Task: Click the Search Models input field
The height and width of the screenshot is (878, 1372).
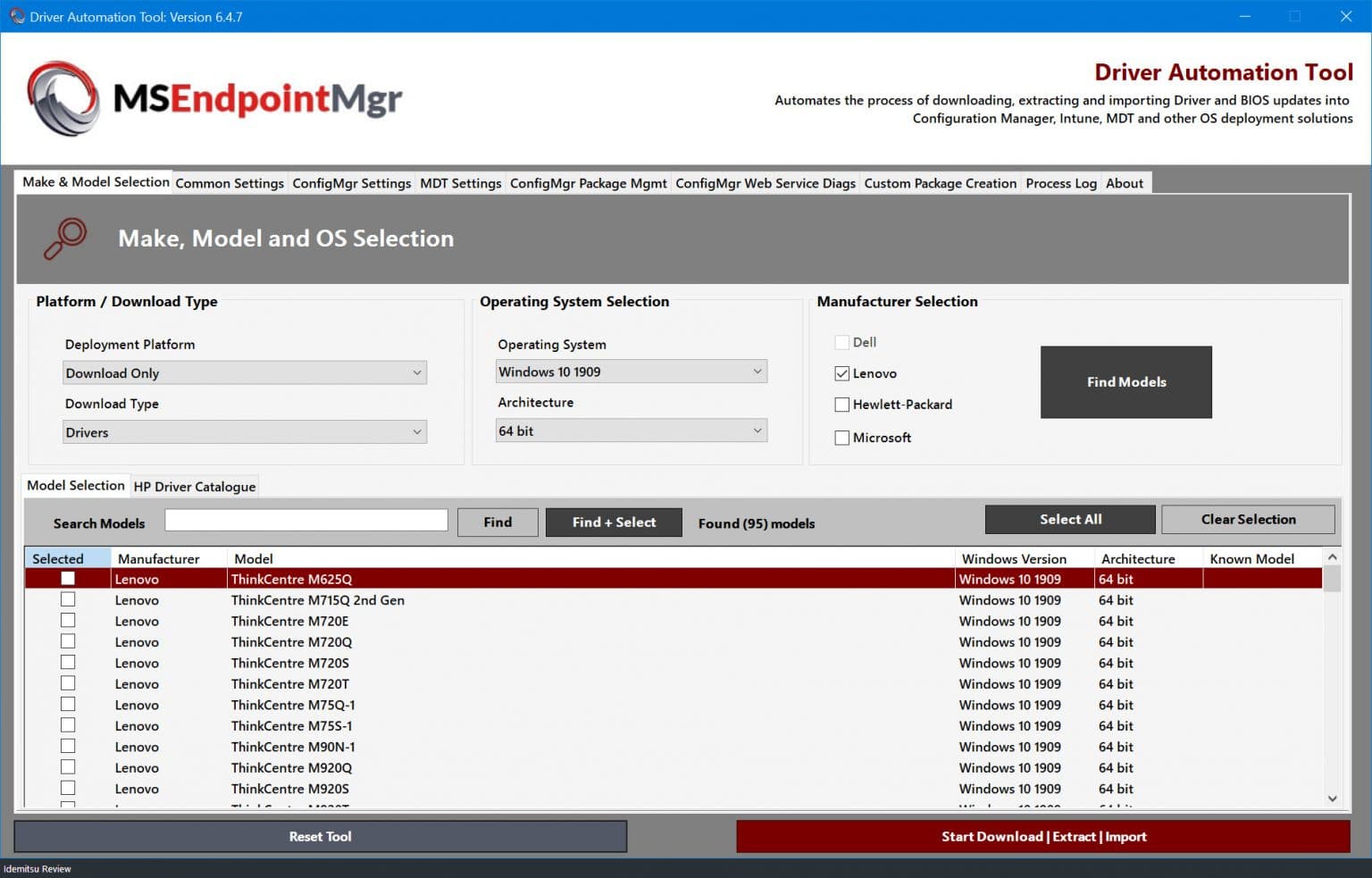Action: click(x=306, y=519)
